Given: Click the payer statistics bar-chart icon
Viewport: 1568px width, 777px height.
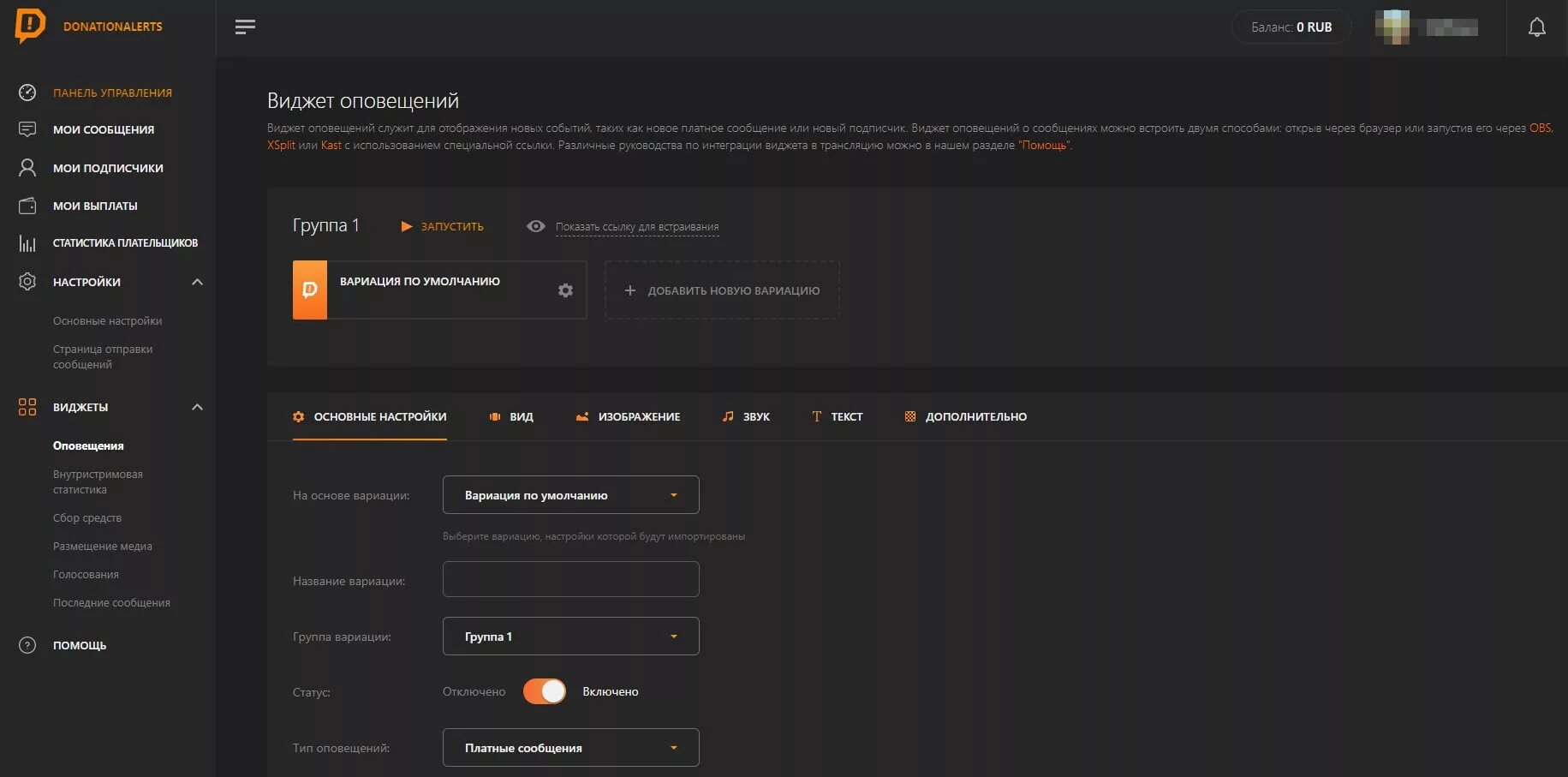Looking at the screenshot, I should click(x=27, y=243).
